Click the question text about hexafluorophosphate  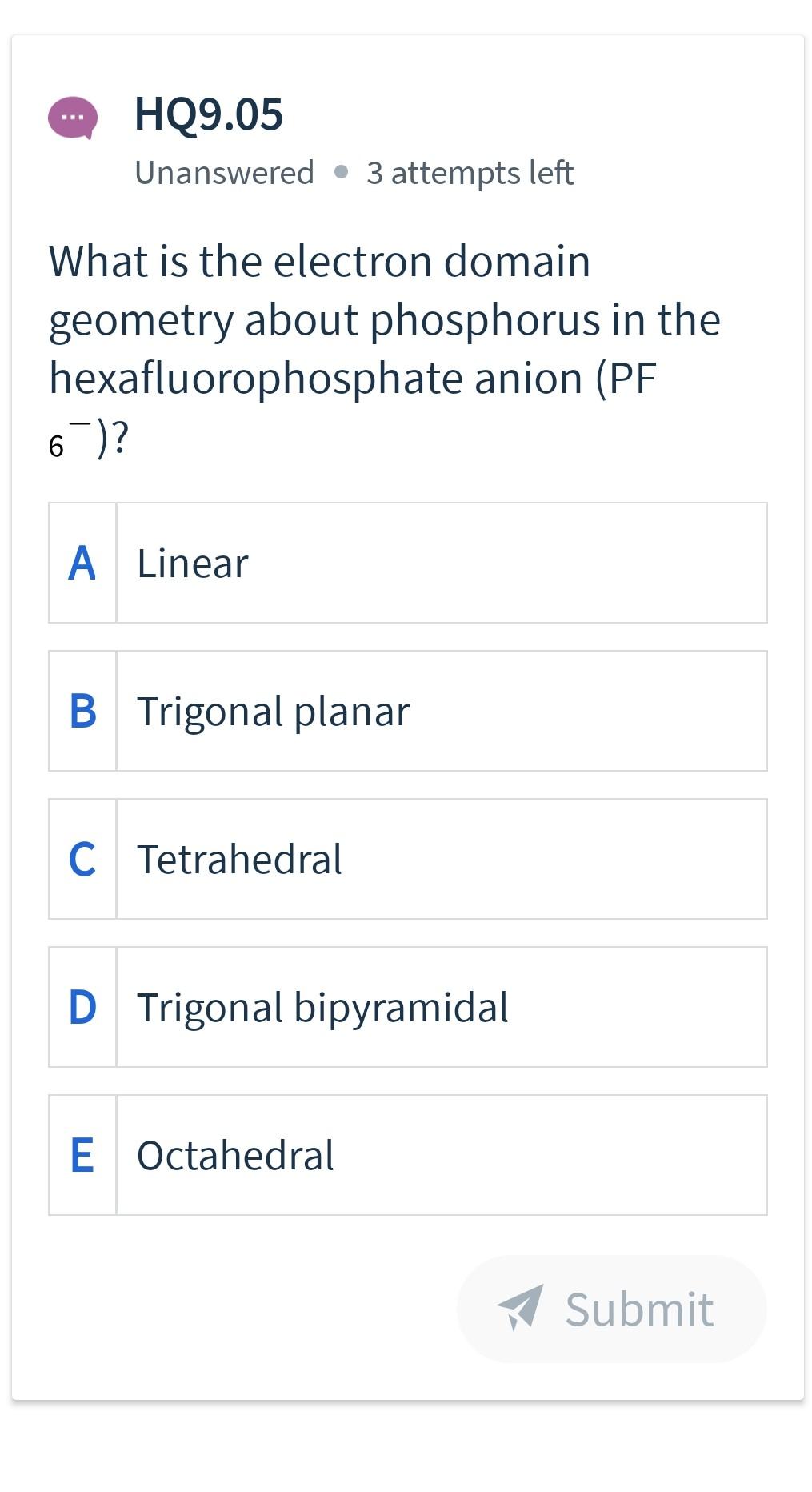352,378
